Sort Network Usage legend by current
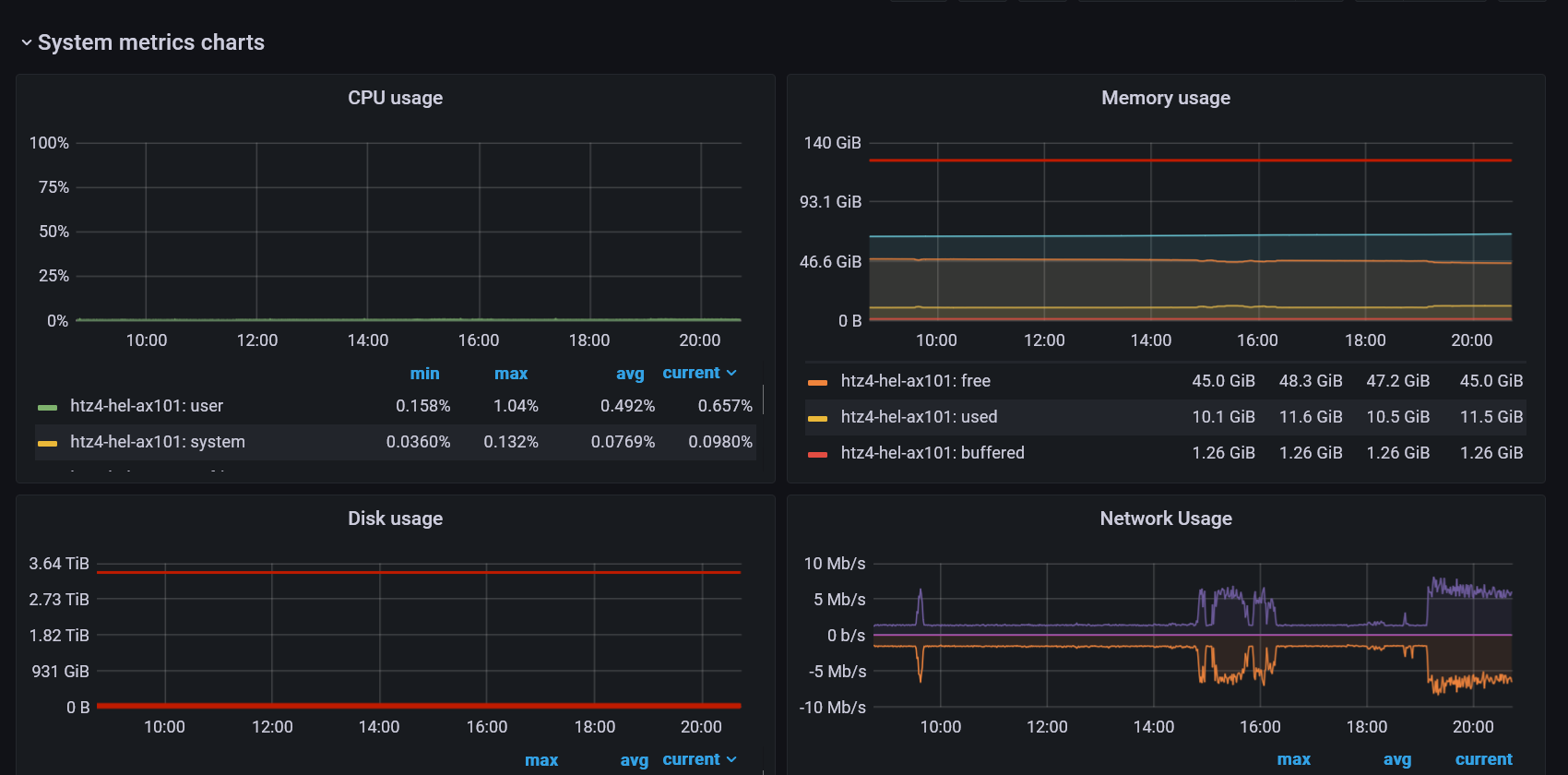Screen dimensions: 1568x775 pos(1483,759)
